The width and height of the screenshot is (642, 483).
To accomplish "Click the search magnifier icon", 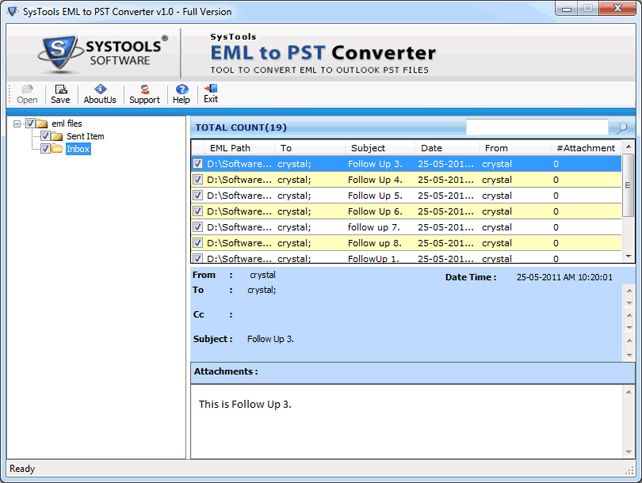I will pos(621,128).
